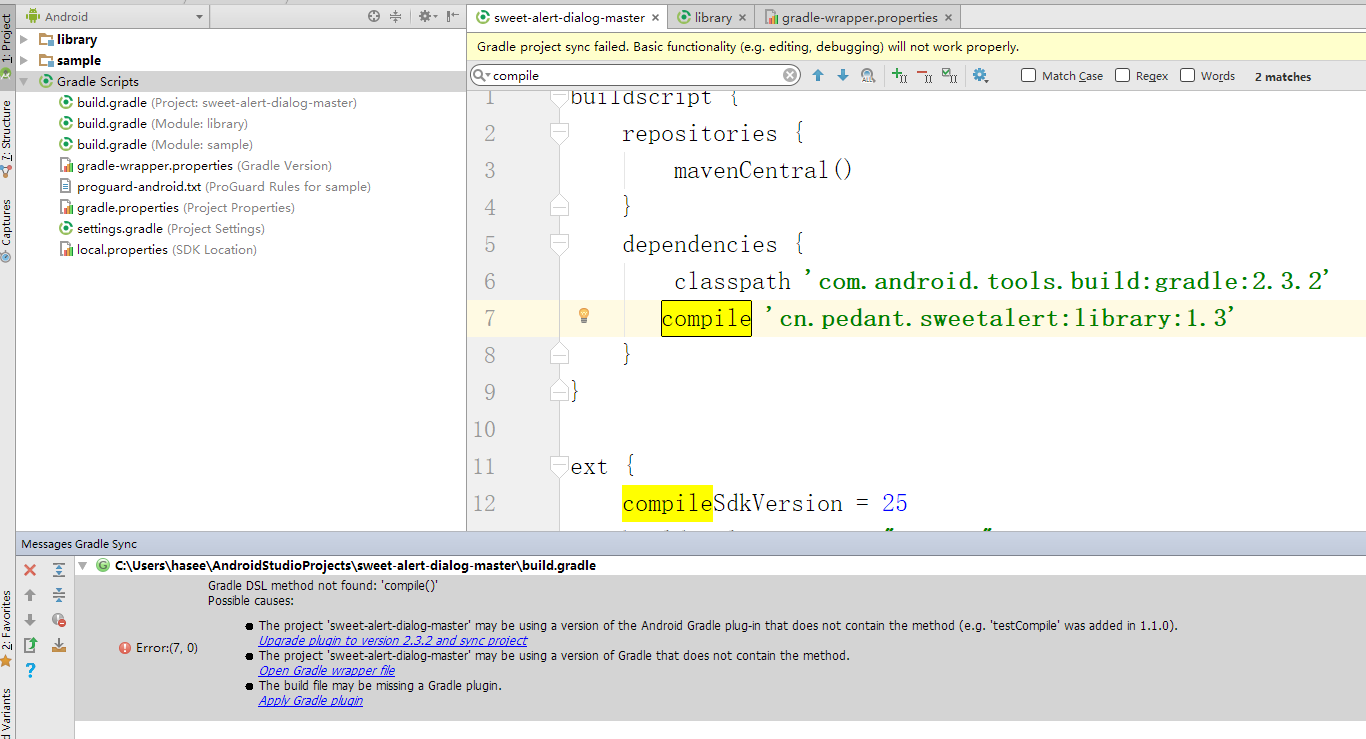The width and height of the screenshot is (1366, 739).
Task: Open search bar filter settings gear
Action: 980,75
